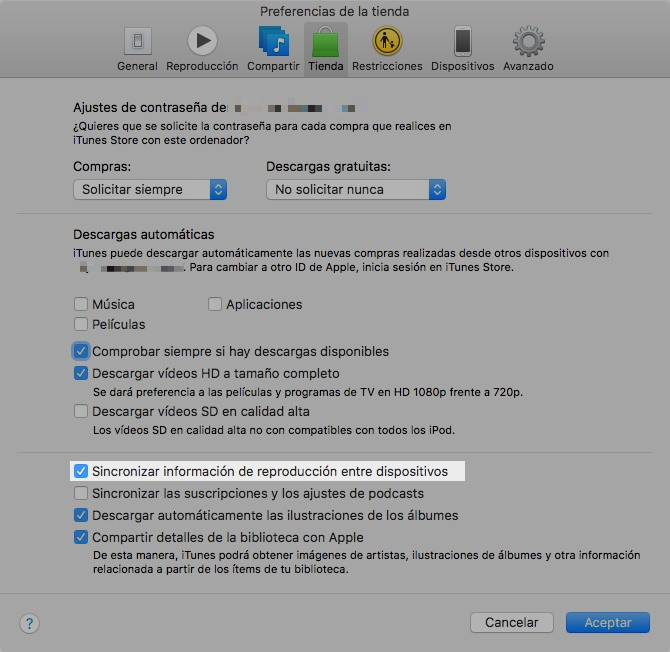
Task: Switch to the Reproducción tab label
Action: (202, 66)
